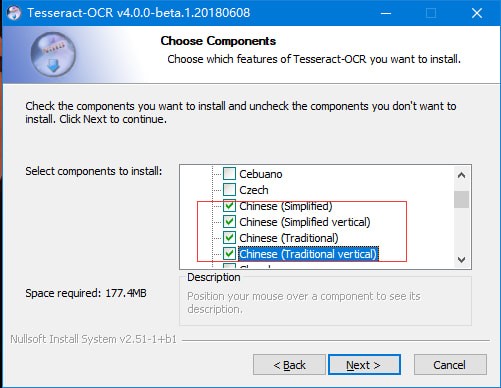
Task: Click the Tesseract-OCR title bar icon
Action: [13, 13]
